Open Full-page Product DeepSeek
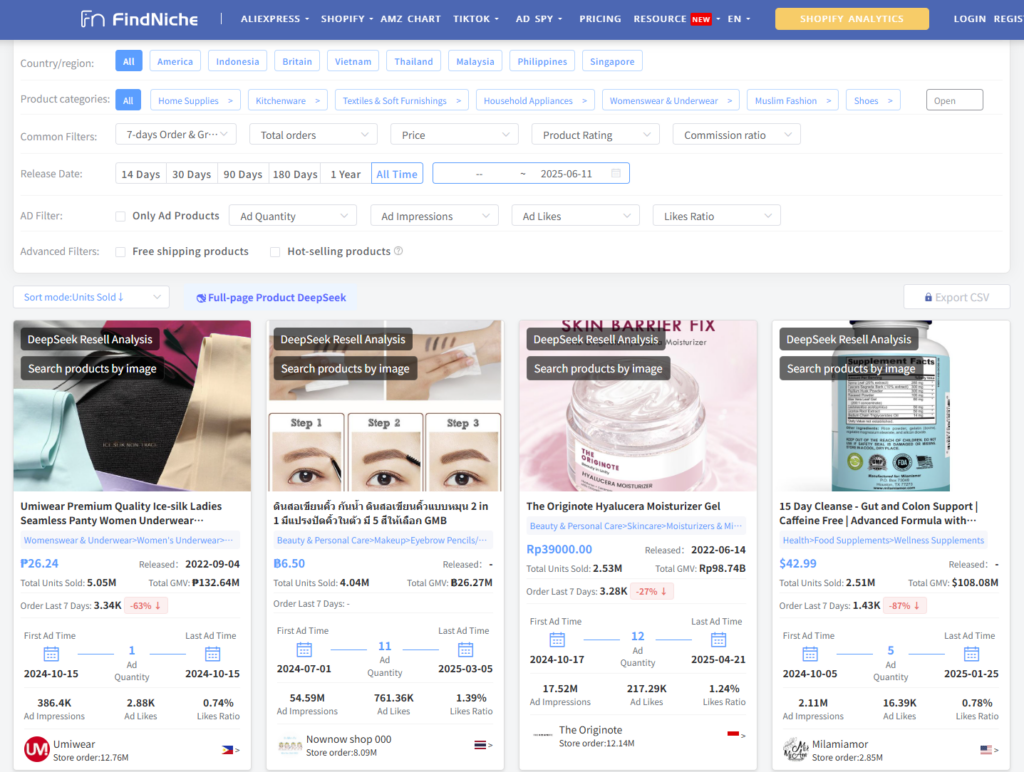 [271, 298]
